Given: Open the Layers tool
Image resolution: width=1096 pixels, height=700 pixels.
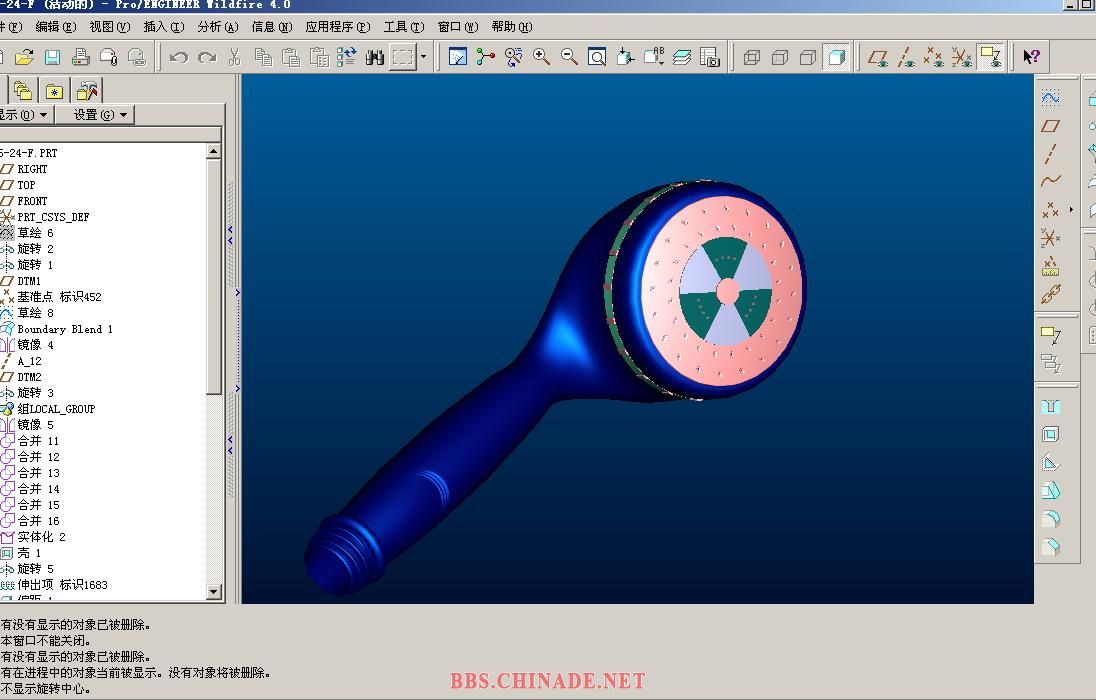Looking at the screenshot, I should click(682, 57).
